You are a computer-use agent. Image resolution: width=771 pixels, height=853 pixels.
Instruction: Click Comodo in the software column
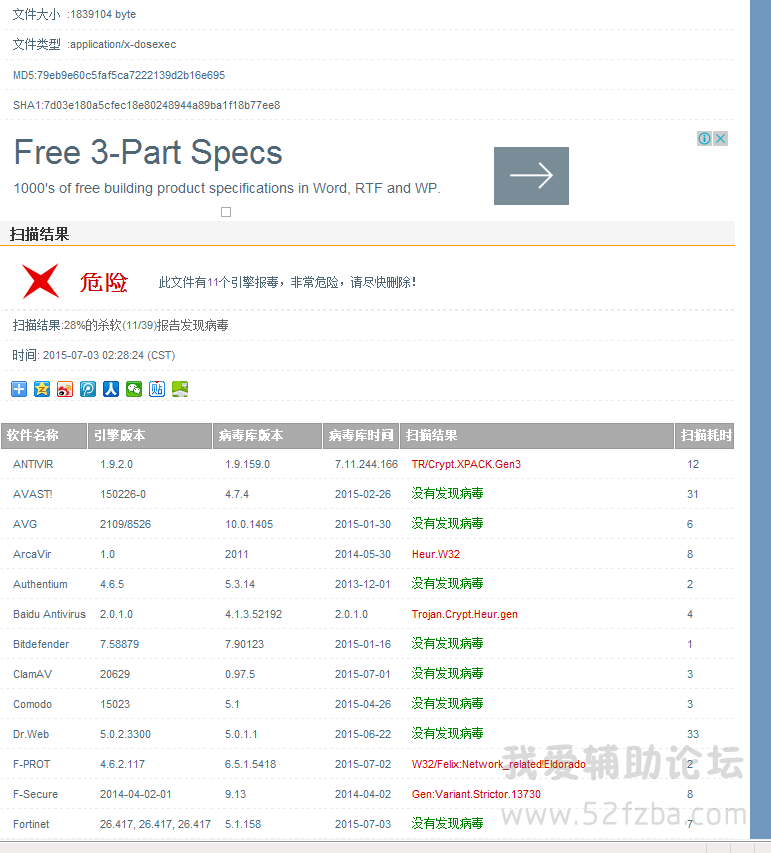tap(33, 704)
